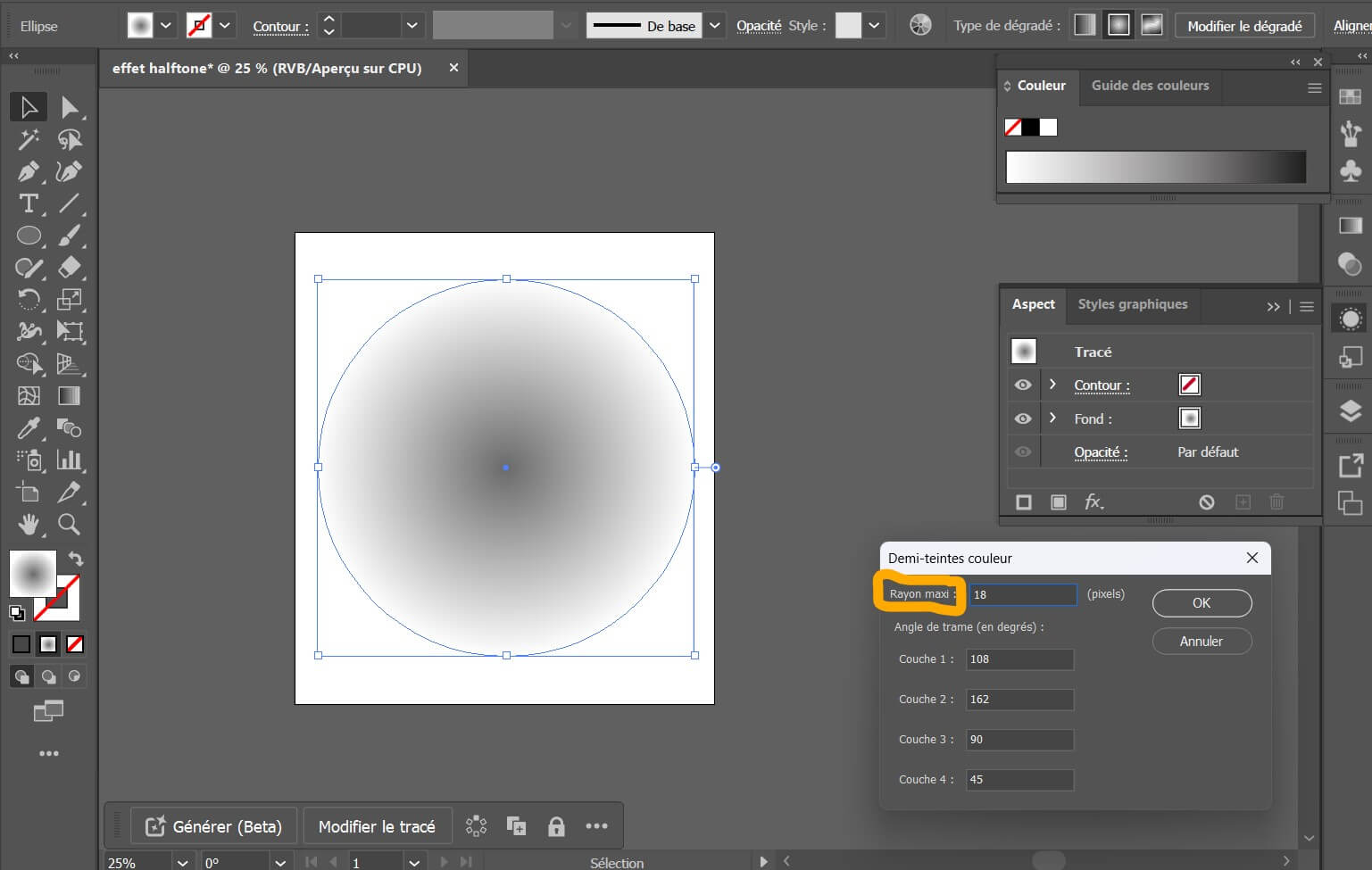Swap fill and stroke colors
The height and width of the screenshot is (870, 1372).
[x=76, y=559]
